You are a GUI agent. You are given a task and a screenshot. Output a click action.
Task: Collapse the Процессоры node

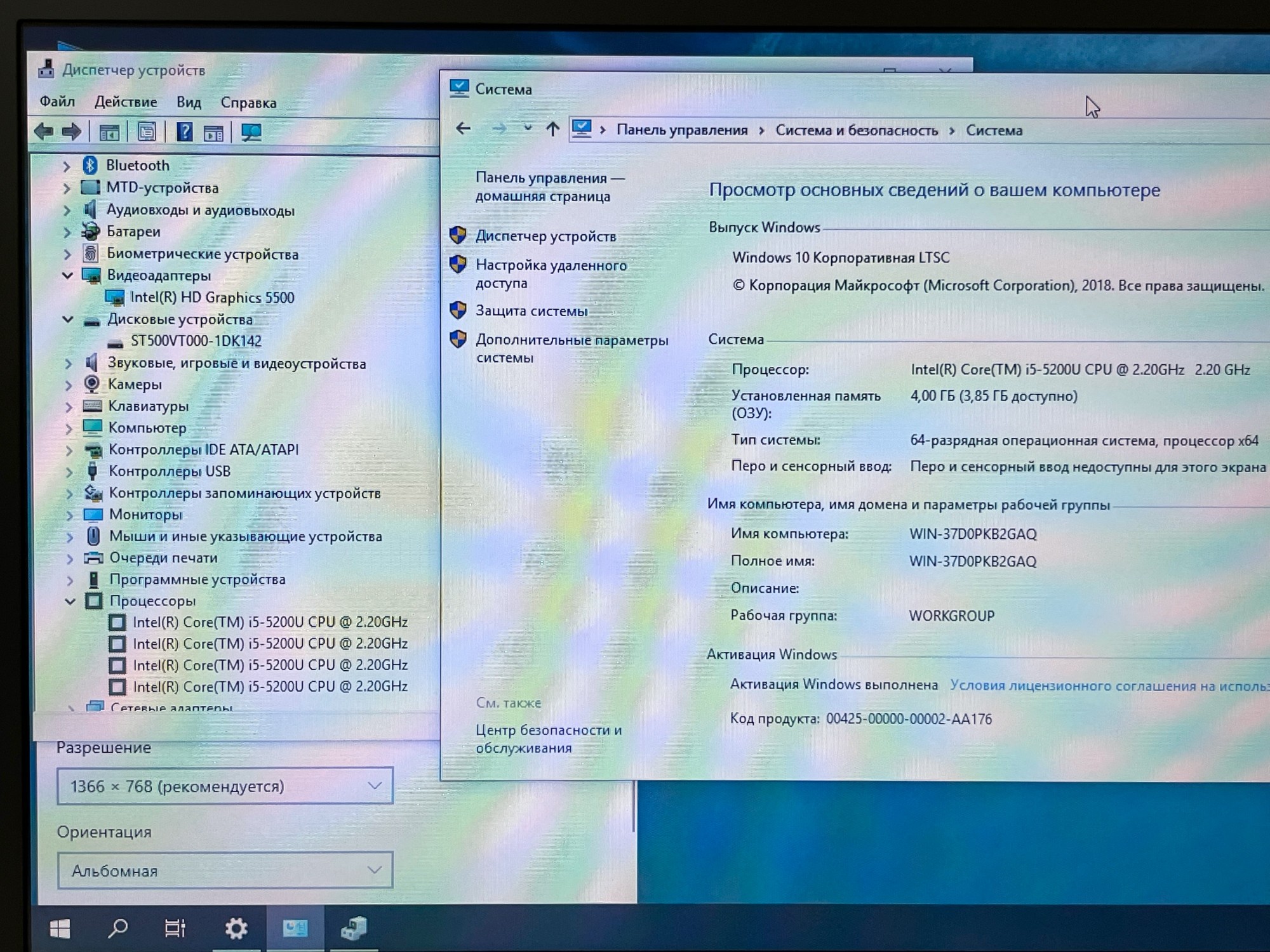[x=70, y=601]
